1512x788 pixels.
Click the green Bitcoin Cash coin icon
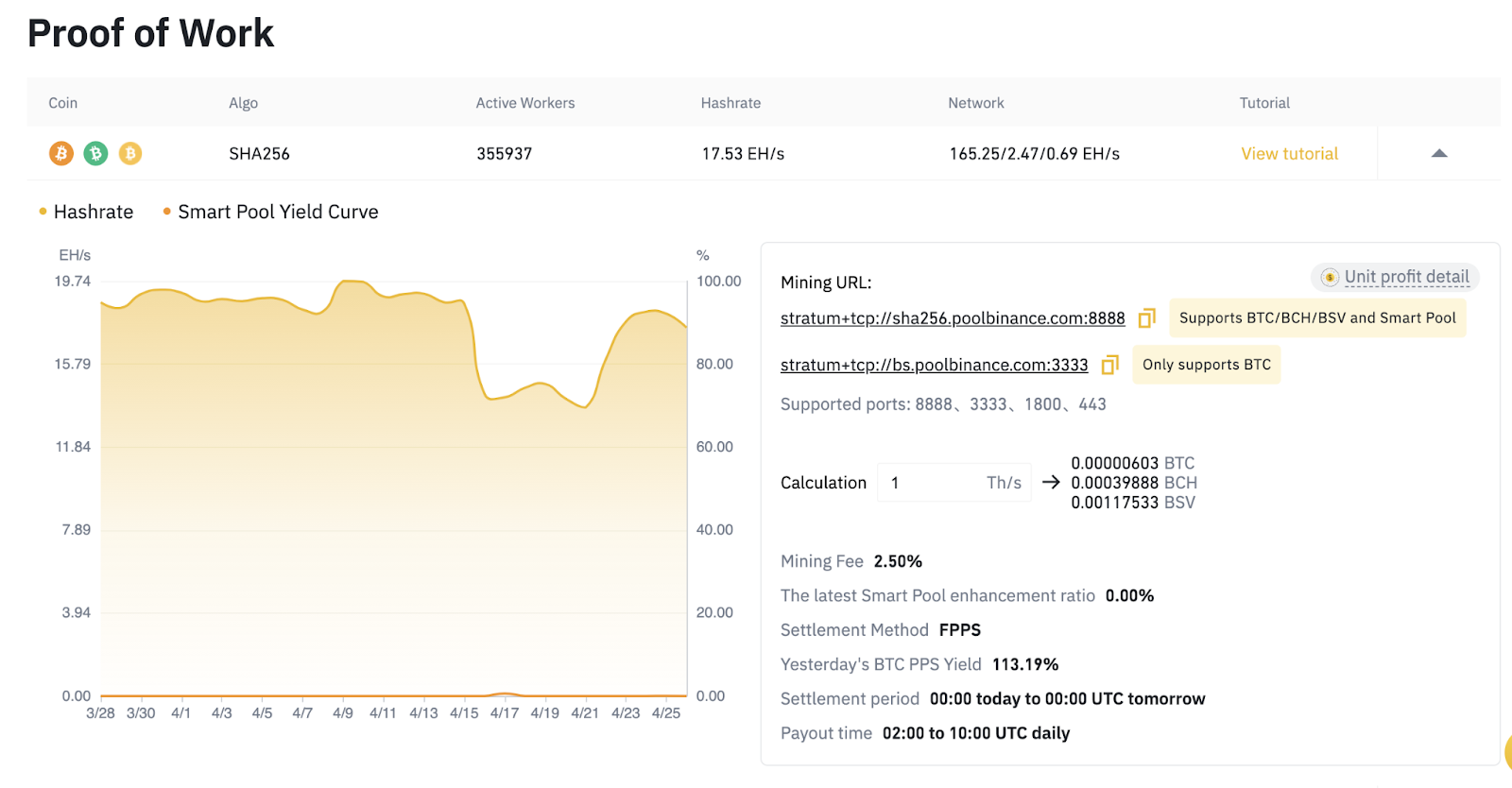point(95,153)
